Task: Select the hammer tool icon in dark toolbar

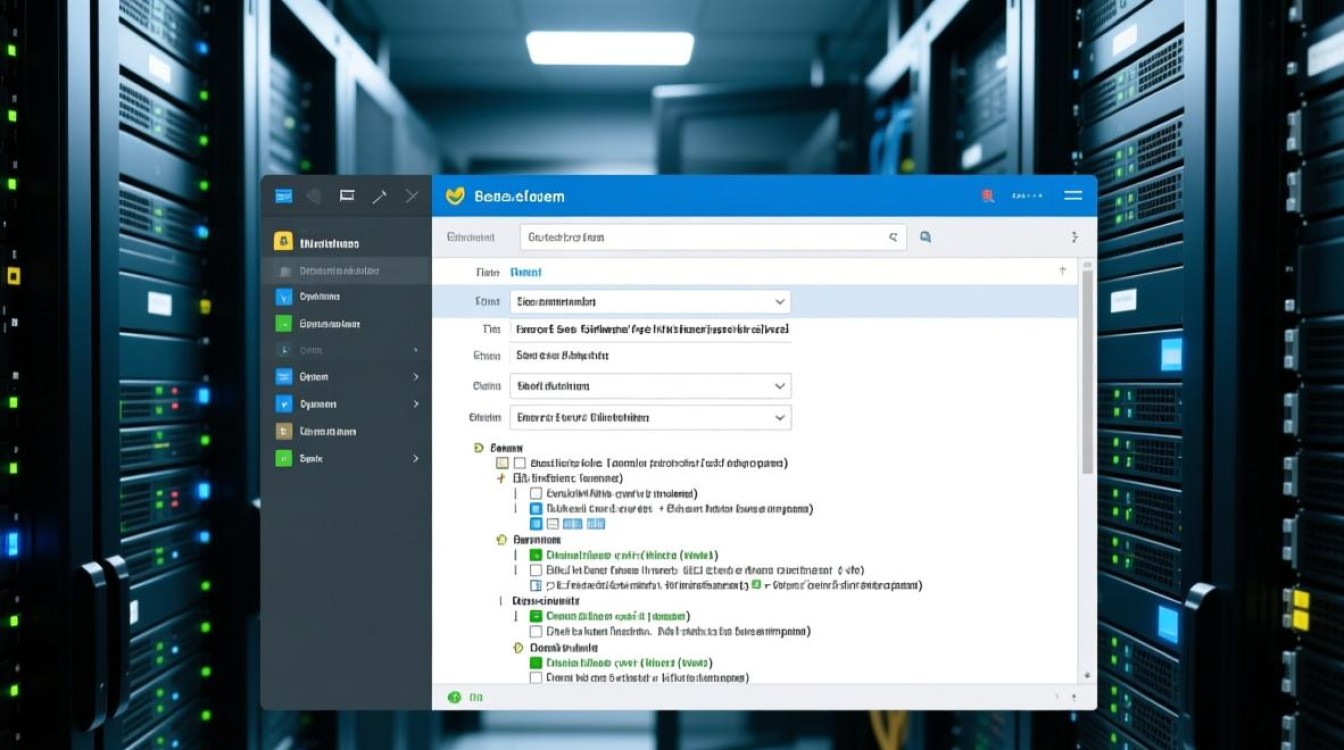Action: click(379, 196)
